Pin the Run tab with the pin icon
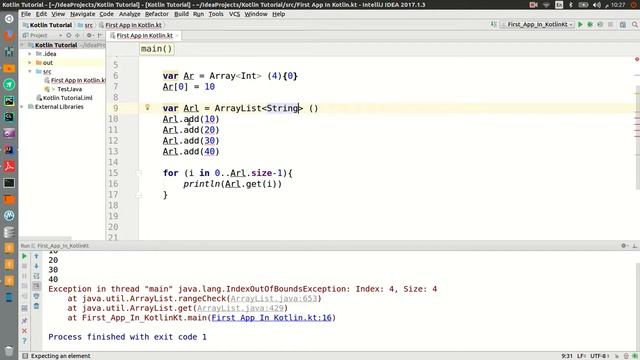This screenshot has width=640, height=360. coord(24,321)
